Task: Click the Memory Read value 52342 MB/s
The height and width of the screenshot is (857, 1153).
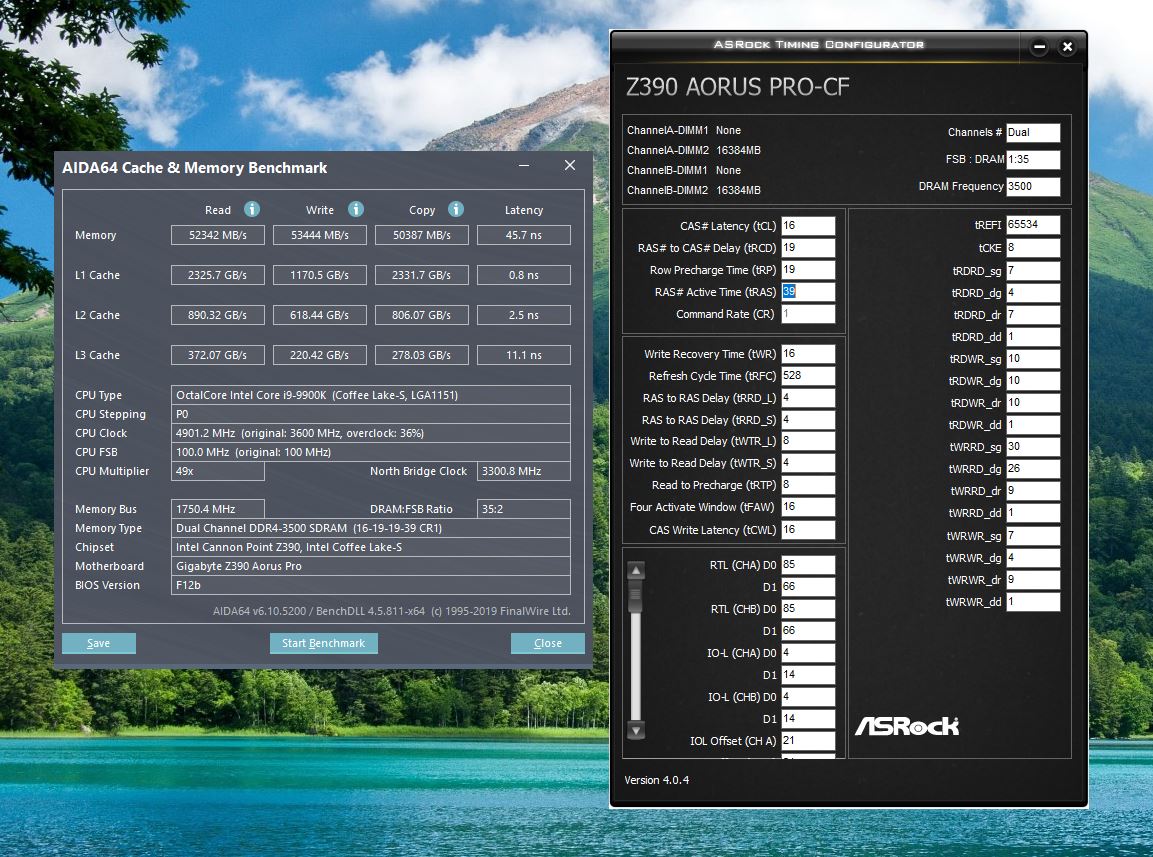Action: [218, 235]
